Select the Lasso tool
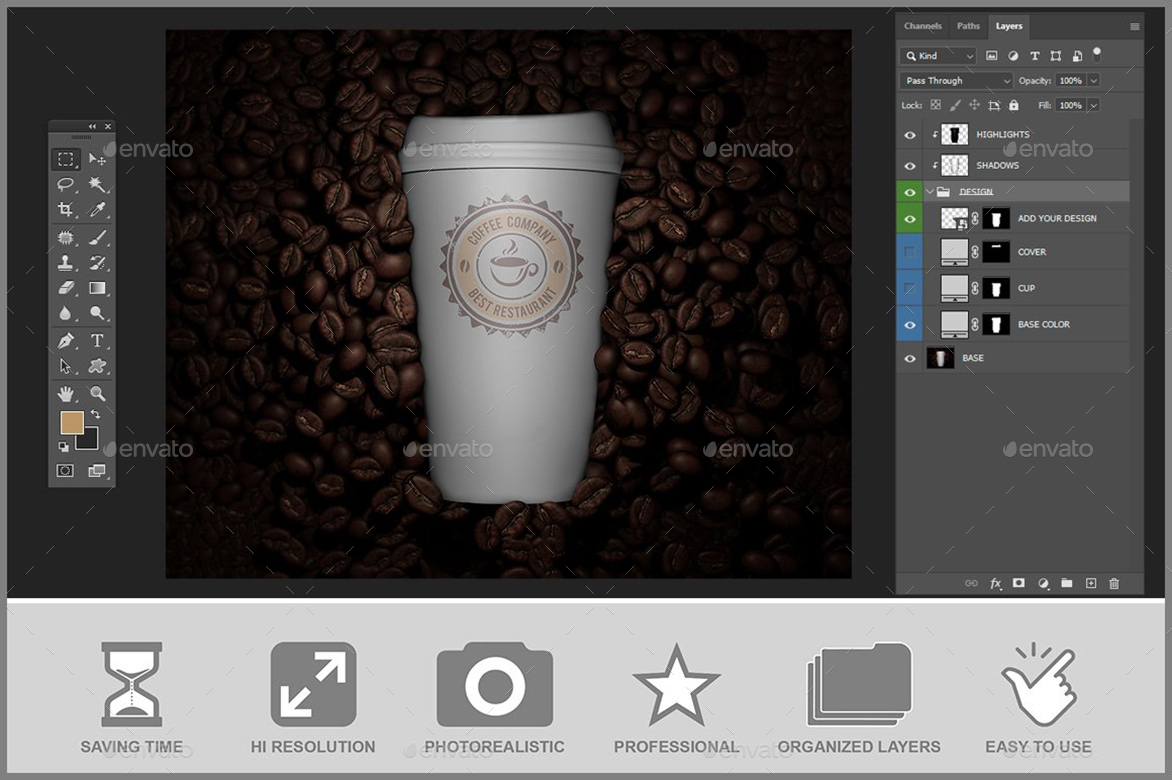 [x=66, y=184]
